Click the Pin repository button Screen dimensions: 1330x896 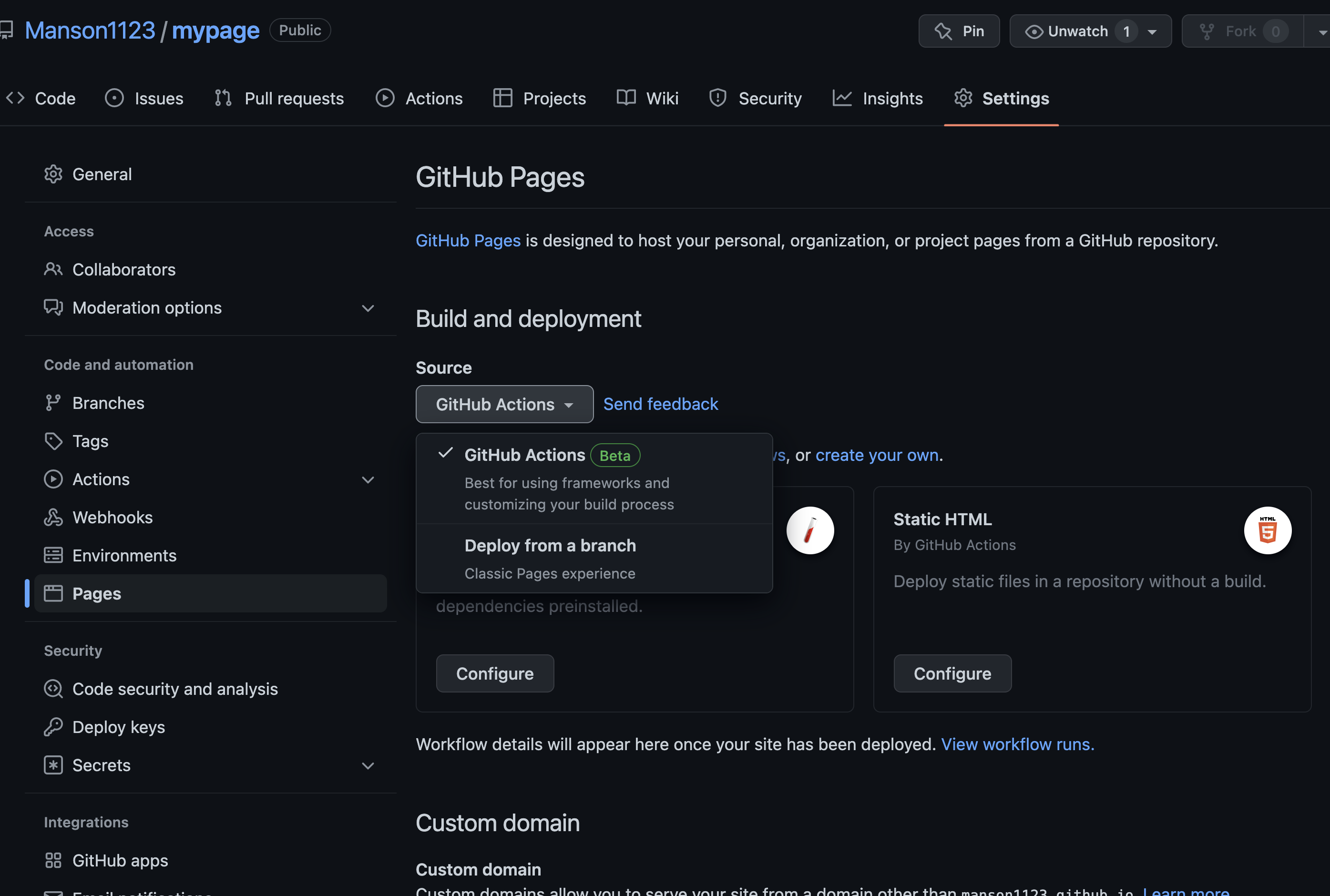tap(959, 31)
